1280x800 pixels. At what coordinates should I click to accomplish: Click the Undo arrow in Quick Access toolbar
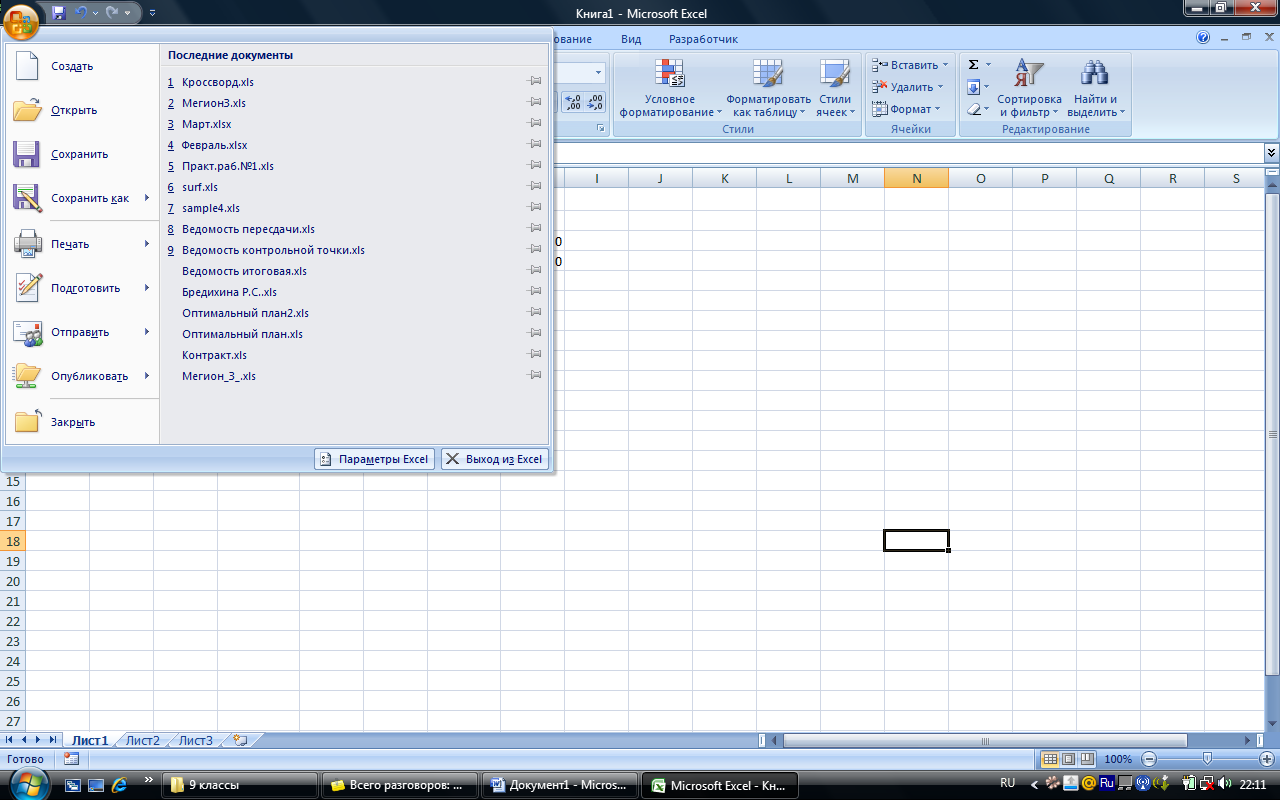pyautogui.click(x=82, y=13)
